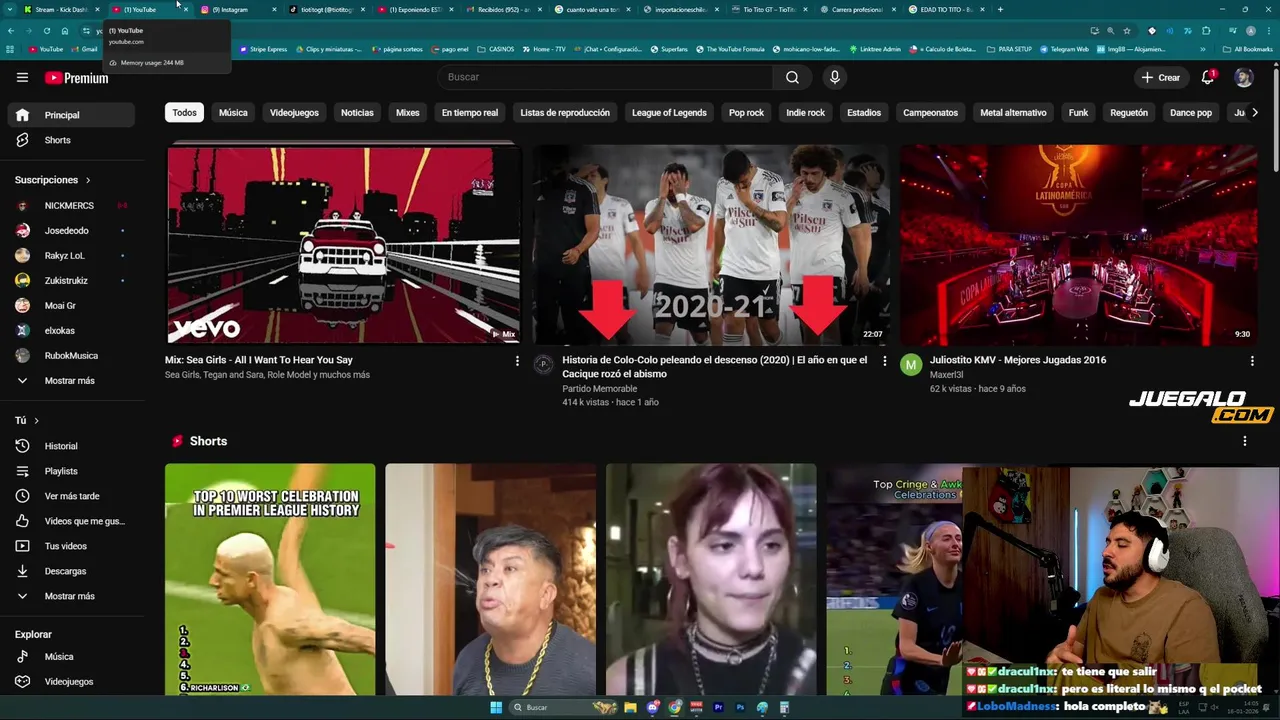Screen dimensions: 1280x720
Task: Open the Richarlison worst celebration Short
Action: pos(270,579)
